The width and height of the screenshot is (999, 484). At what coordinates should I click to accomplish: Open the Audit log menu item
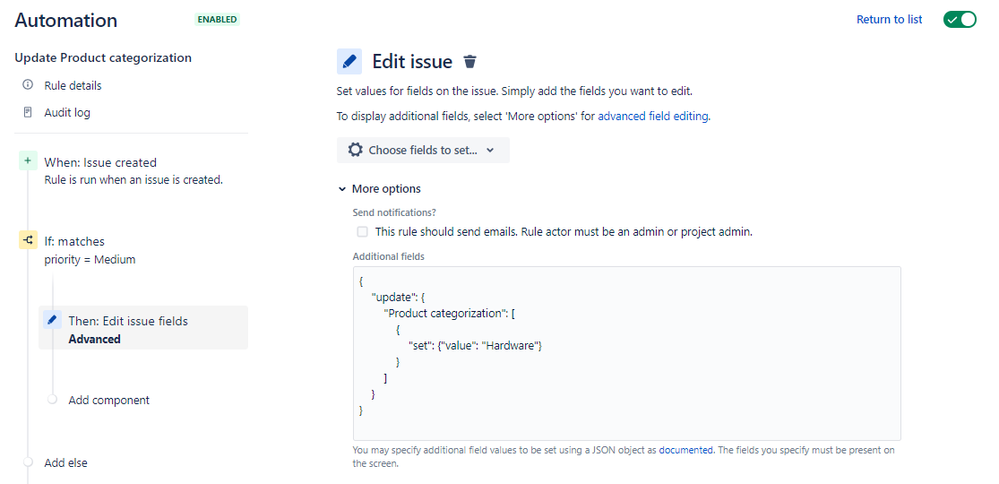(67, 112)
